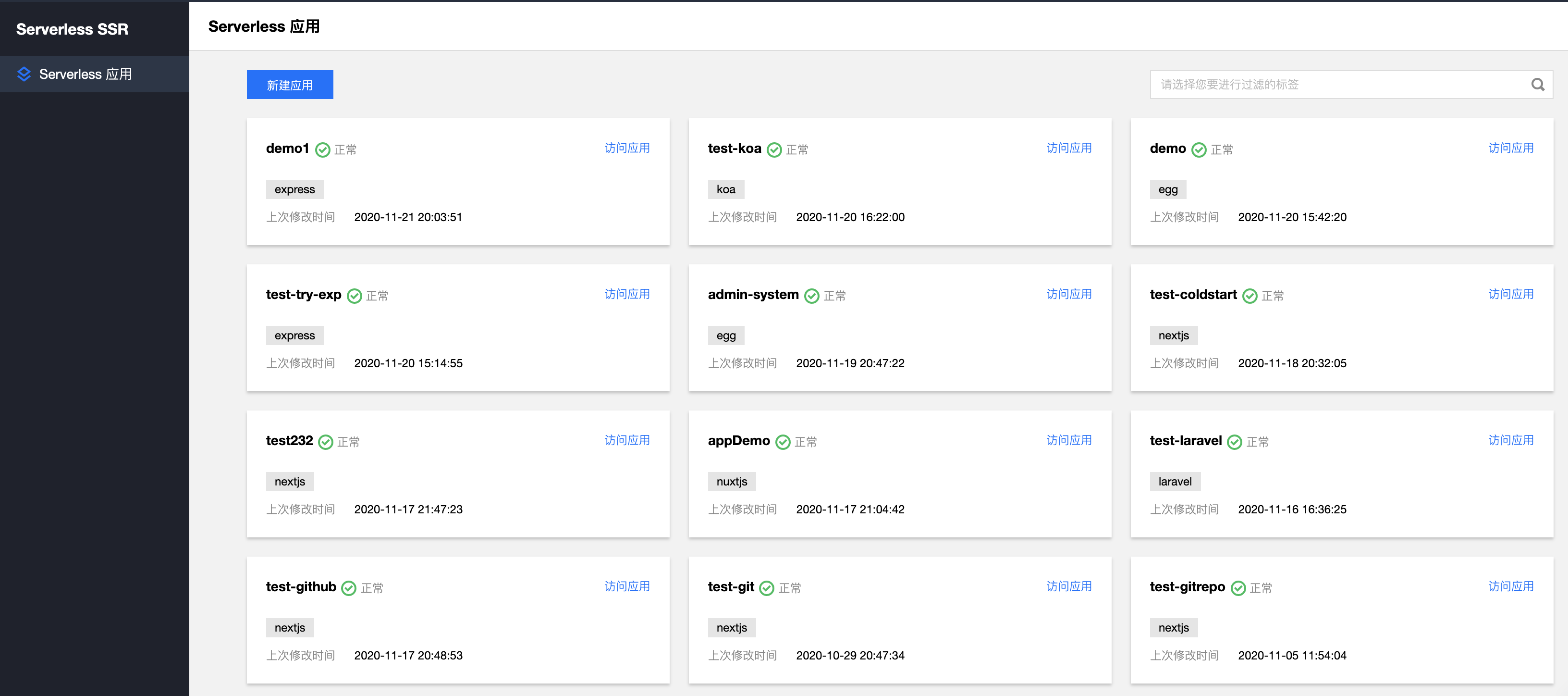Open Serverless 应用 sidebar menu item
Screen dimensions: 1568x696
click(85, 75)
